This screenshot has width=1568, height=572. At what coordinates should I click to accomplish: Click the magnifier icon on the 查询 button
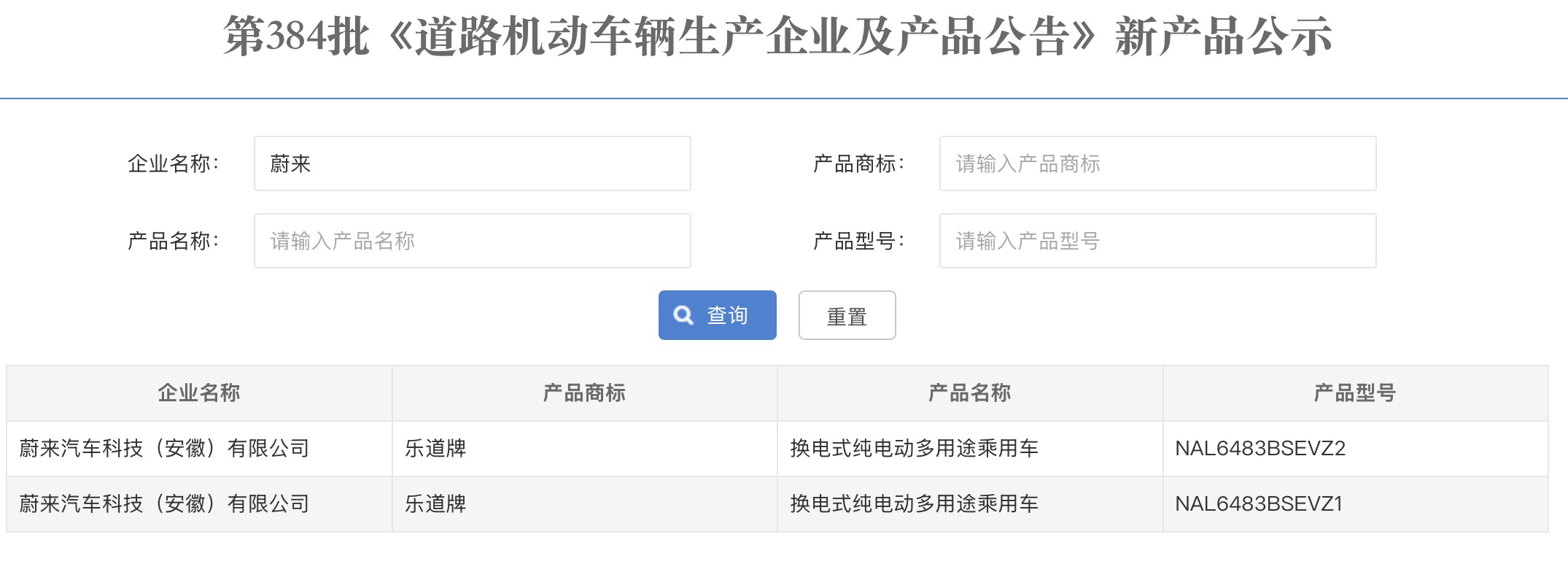pos(683,315)
